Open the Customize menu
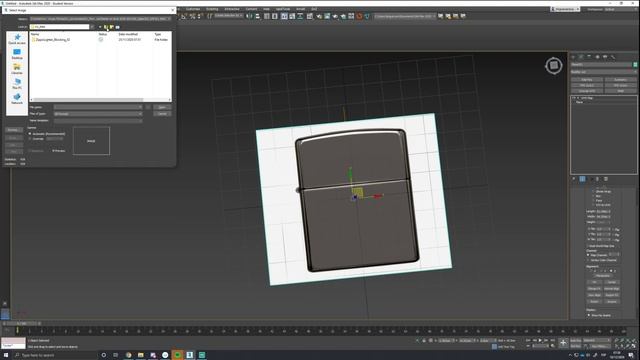This screenshot has height=360, width=640. (x=193, y=9)
